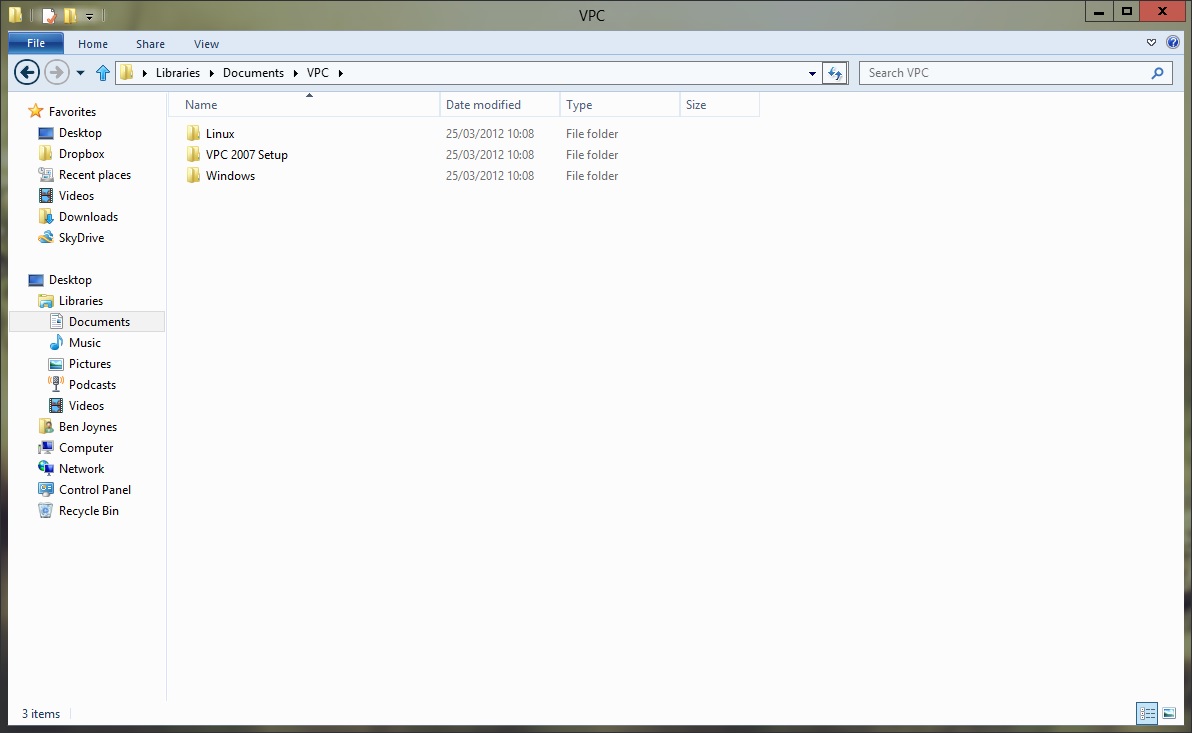Click the magnifier icon in the search box
Screen dimensions: 1192x733
pos(1157,73)
